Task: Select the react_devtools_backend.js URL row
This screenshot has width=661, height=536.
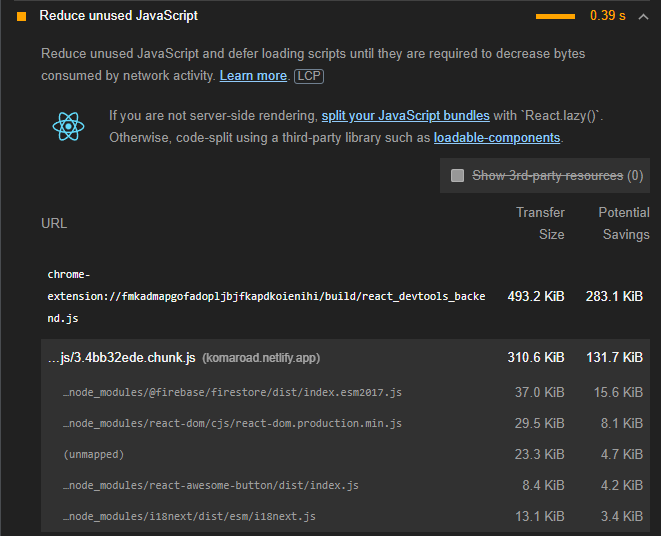Action: pos(345,296)
